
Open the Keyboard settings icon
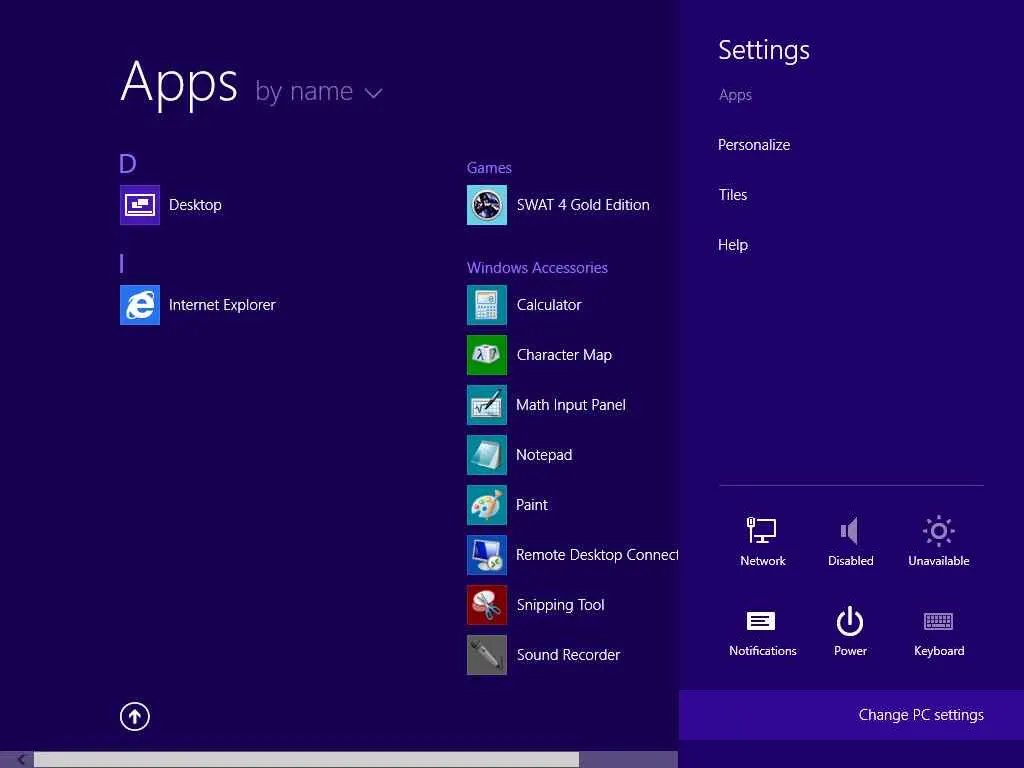(x=938, y=620)
